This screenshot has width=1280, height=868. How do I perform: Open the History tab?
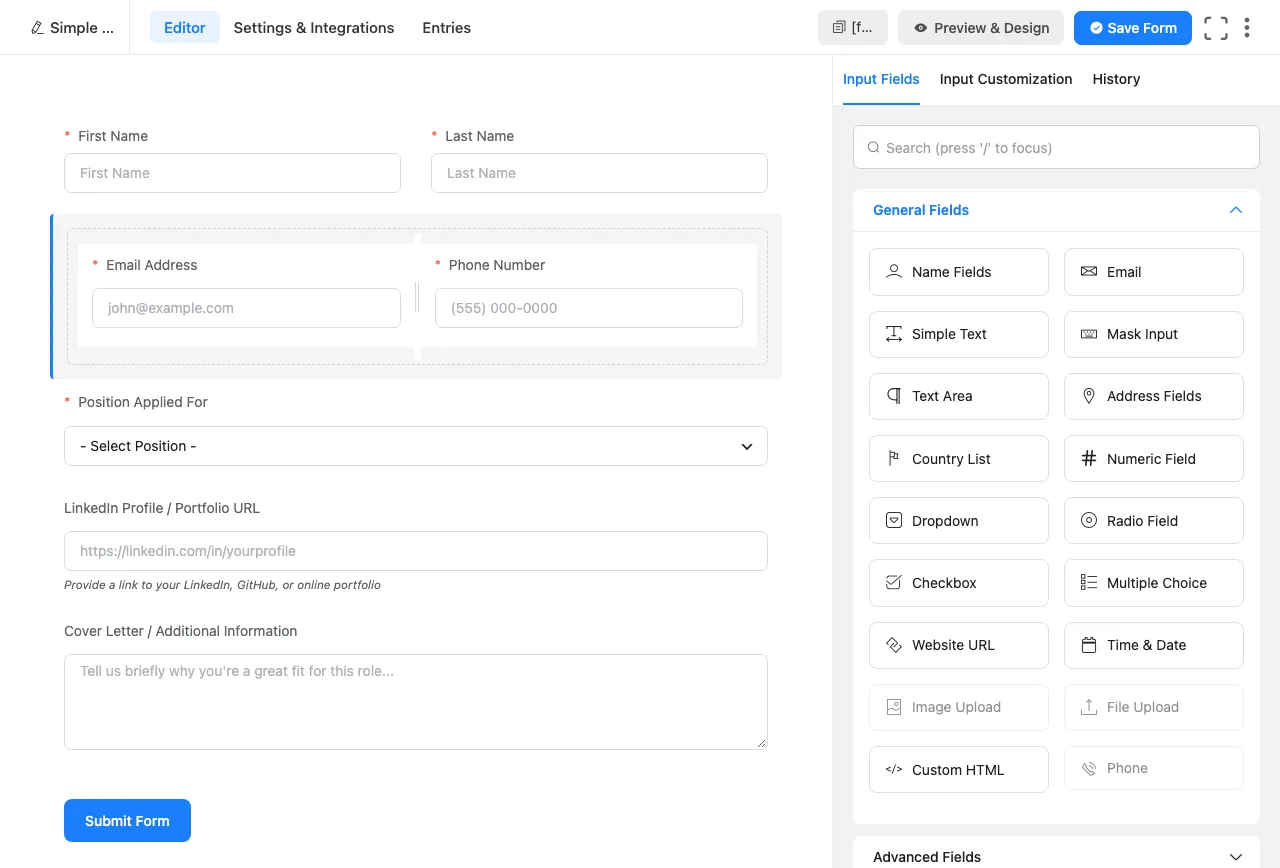pos(1116,79)
